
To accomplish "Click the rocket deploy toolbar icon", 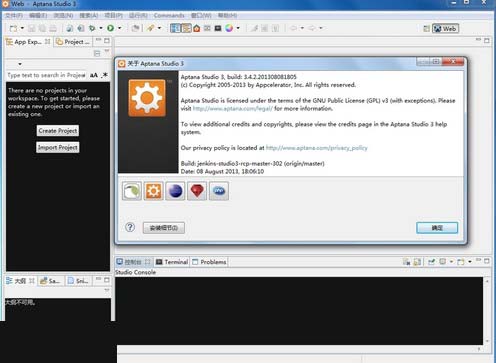I will click(151, 28).
